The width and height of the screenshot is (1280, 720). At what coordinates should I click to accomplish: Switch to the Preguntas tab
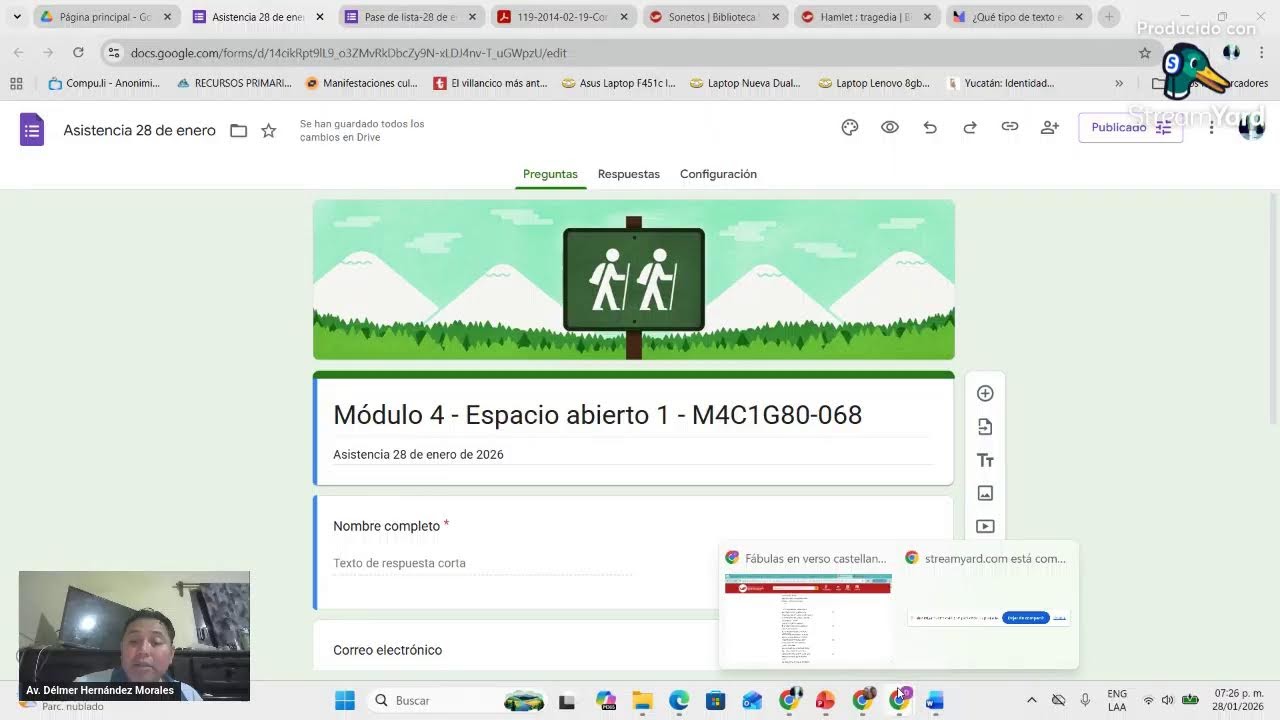(x=550, y=174)
